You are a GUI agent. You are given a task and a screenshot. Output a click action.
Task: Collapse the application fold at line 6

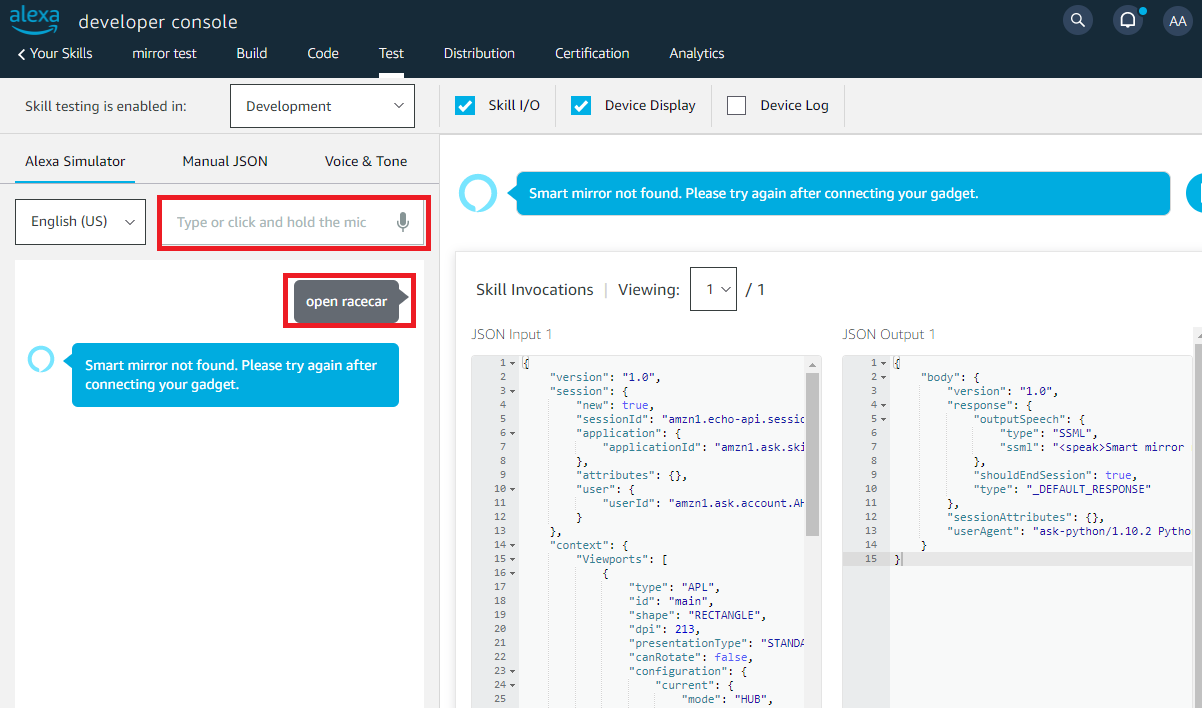pos(513,433)
